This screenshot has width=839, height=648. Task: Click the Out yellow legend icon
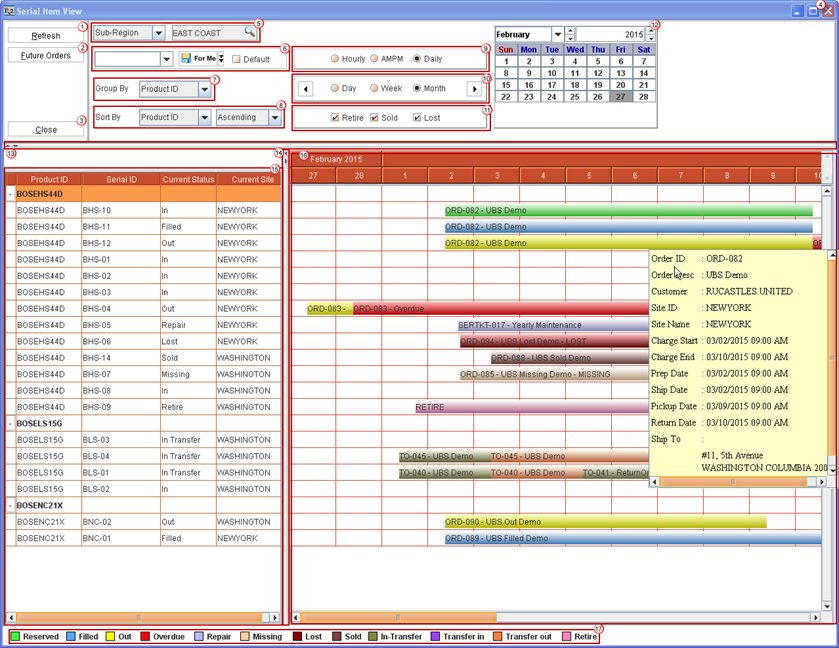(110, 636)
